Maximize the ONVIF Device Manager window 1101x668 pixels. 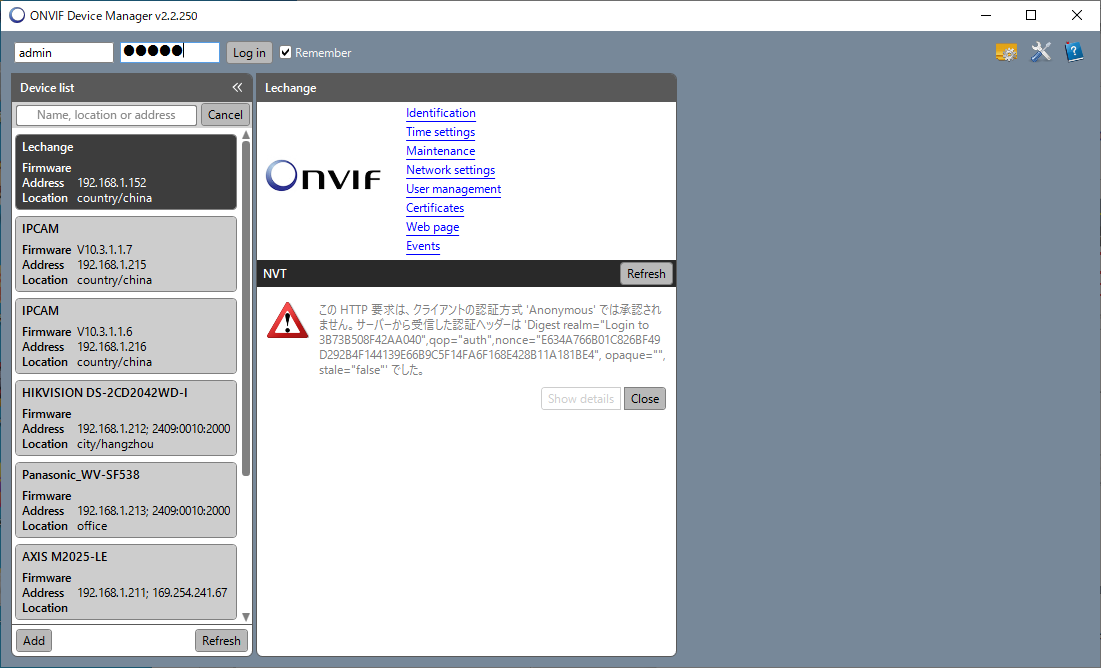click(x=1031, y=15)
